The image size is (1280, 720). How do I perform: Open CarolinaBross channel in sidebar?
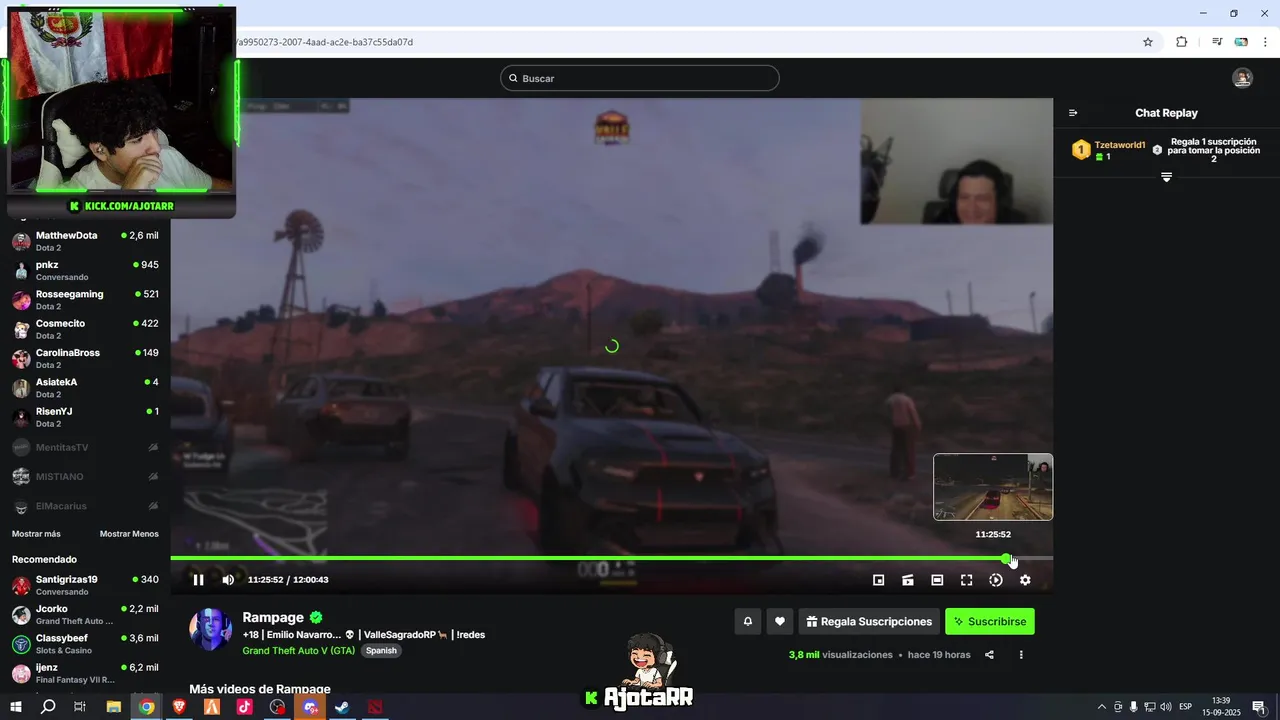[85, 358]
